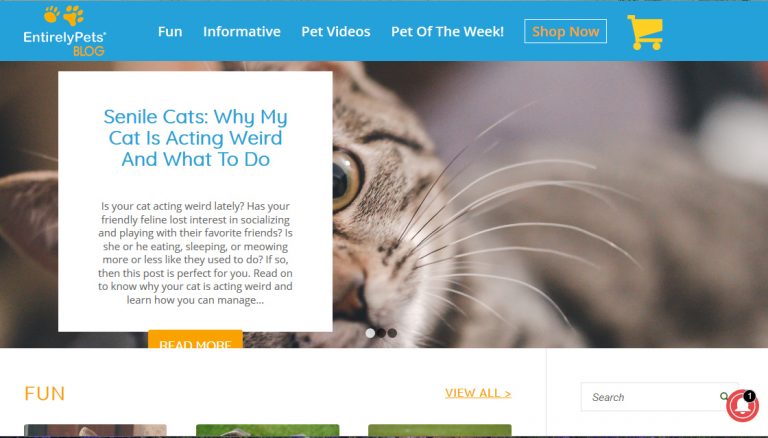Viewport: 768px width, 438px height.
Task: Click the red notification bell icon
Action: [x=743, y=406]
